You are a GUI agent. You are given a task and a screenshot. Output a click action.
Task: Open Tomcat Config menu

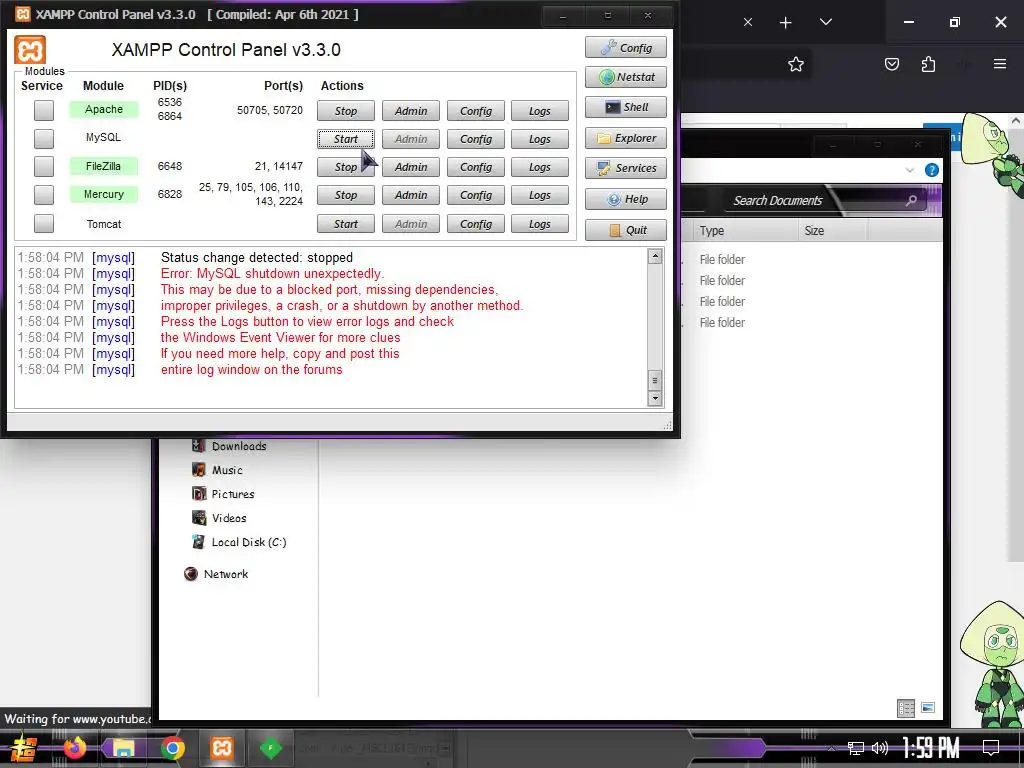click(475, 224)
